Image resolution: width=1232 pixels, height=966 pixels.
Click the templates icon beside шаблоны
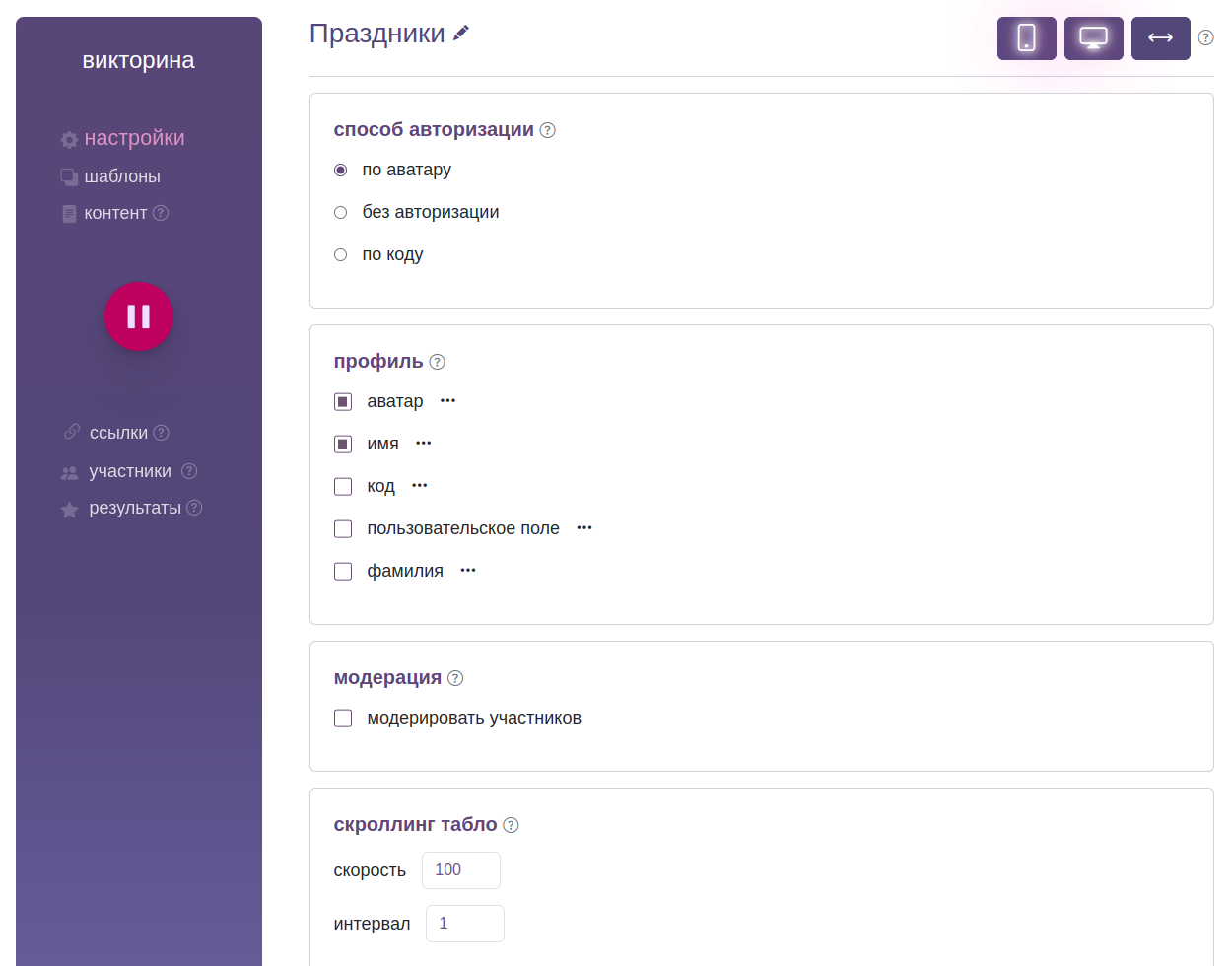point(69,177)
